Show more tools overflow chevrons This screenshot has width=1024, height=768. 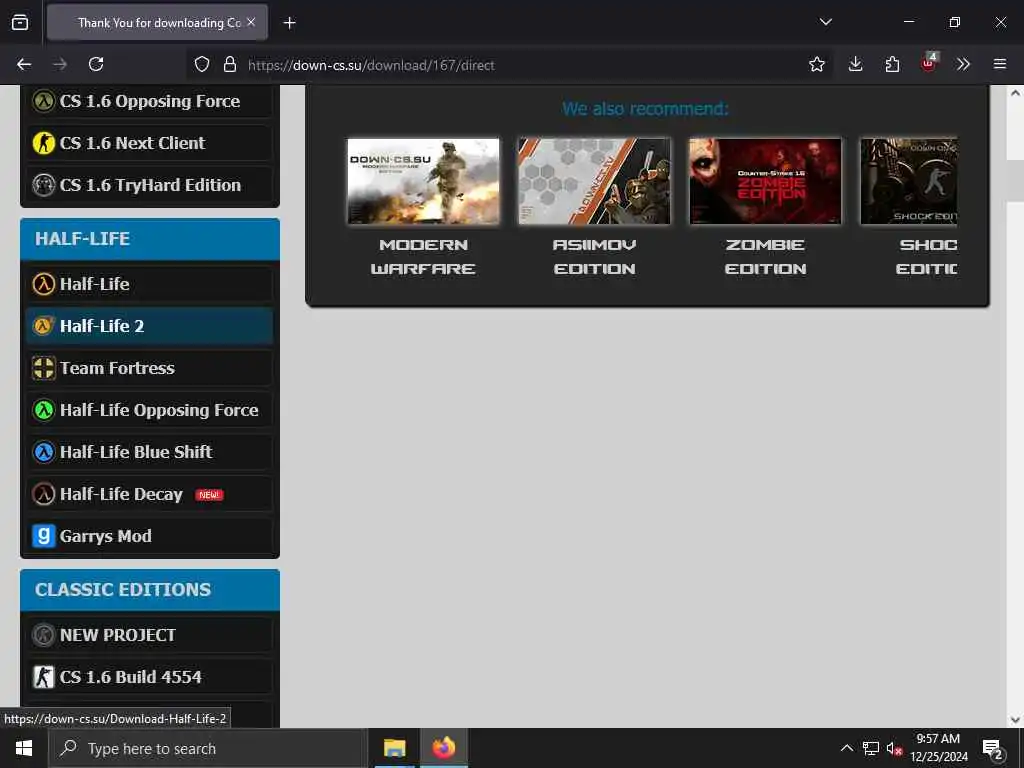(x=963, y=64)
